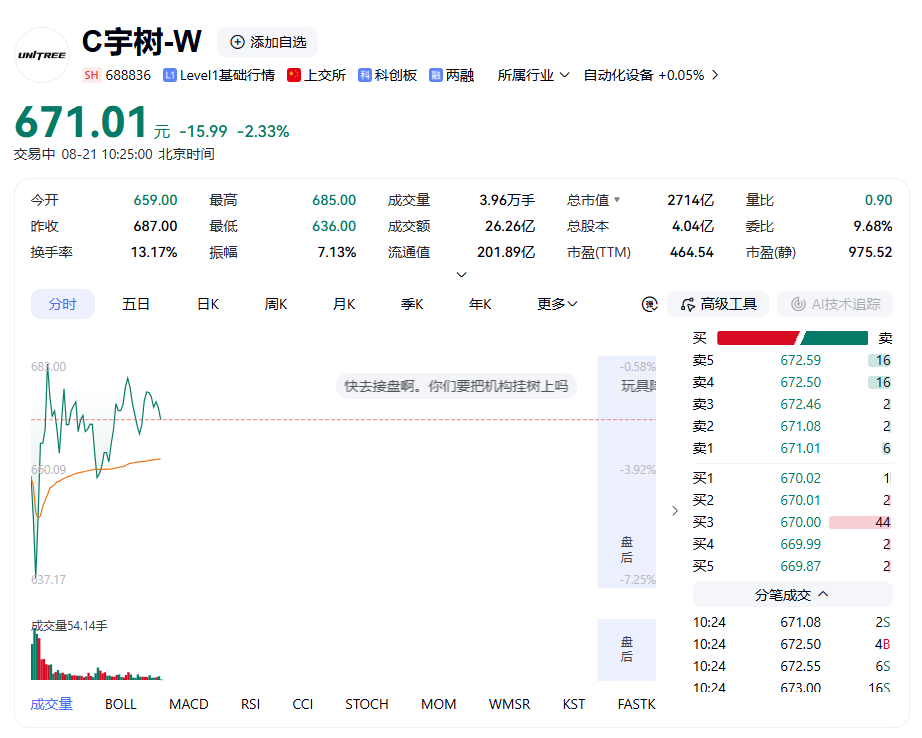Add stock to watchlist with 添加自选
The height and width of the screenshot is (738, 922).
click(268, 42)
